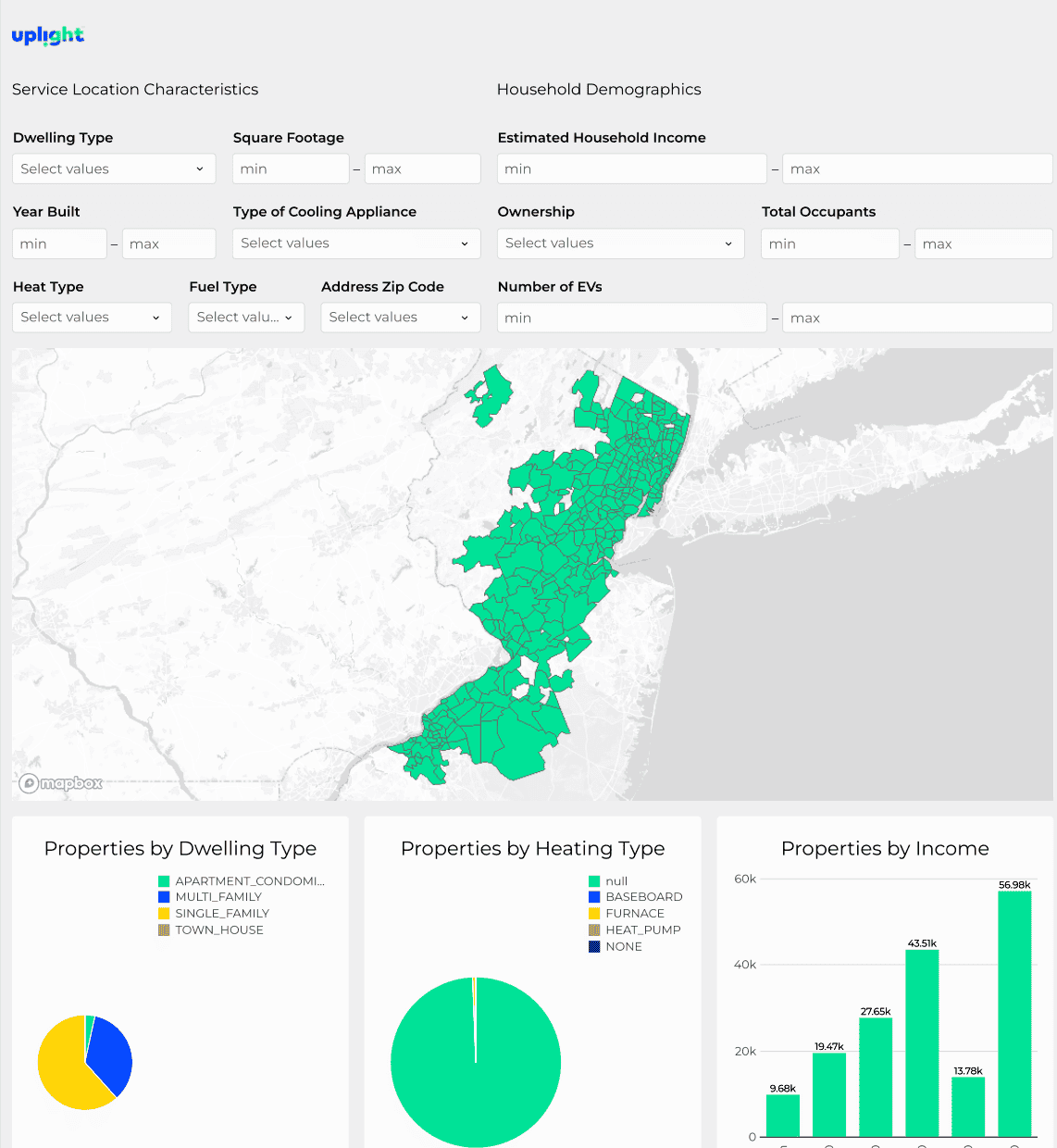Click the BASEBOARD legend color icon

(x=594, y=897)
